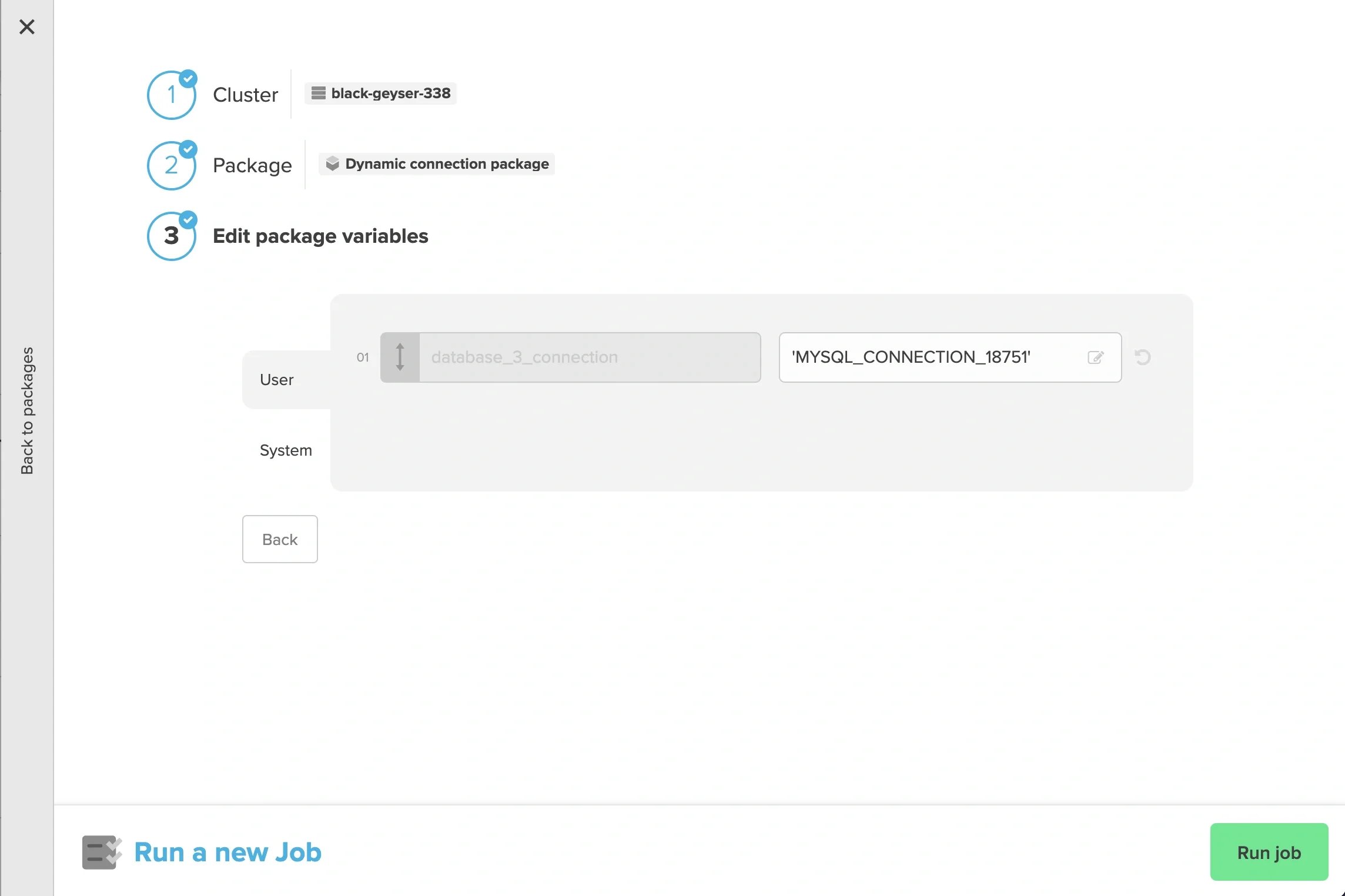1345x896 pixels.
Task: Click the Run a new Job icon
Action: click(x=102, y=852)
